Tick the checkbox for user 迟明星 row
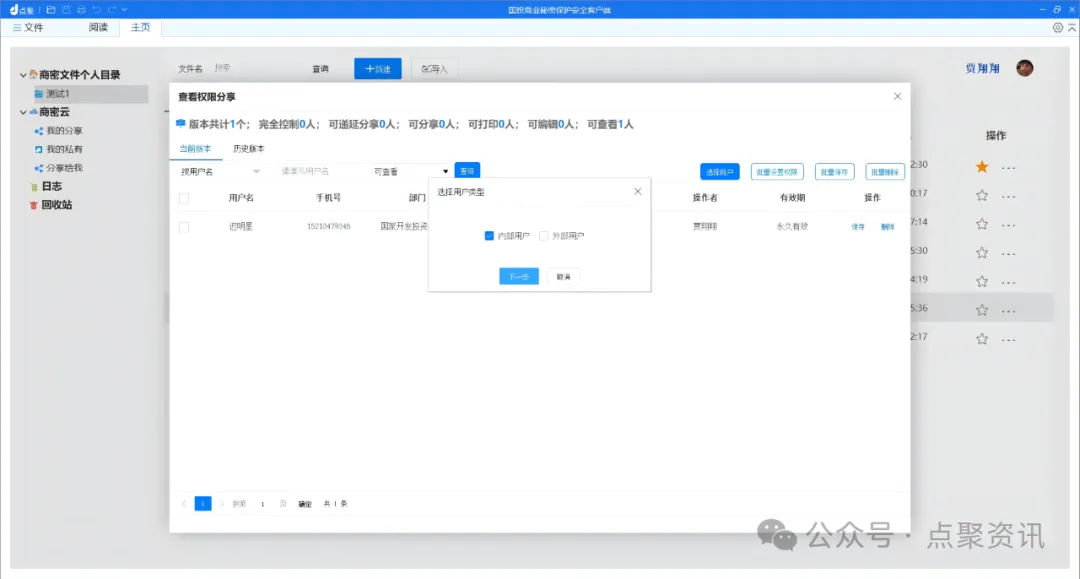1080x579 pixels. coord(184,227)
